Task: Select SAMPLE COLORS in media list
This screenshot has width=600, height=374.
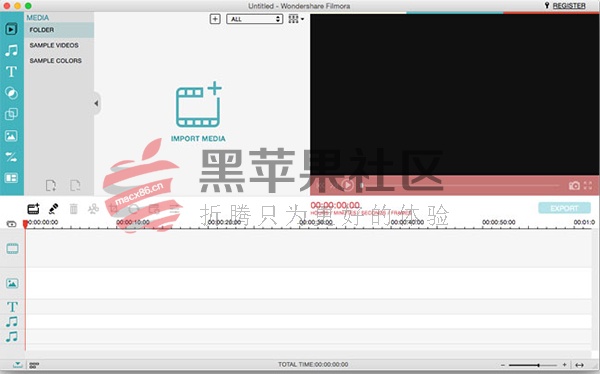Action: pyautogui.click(x=55, y=60)
